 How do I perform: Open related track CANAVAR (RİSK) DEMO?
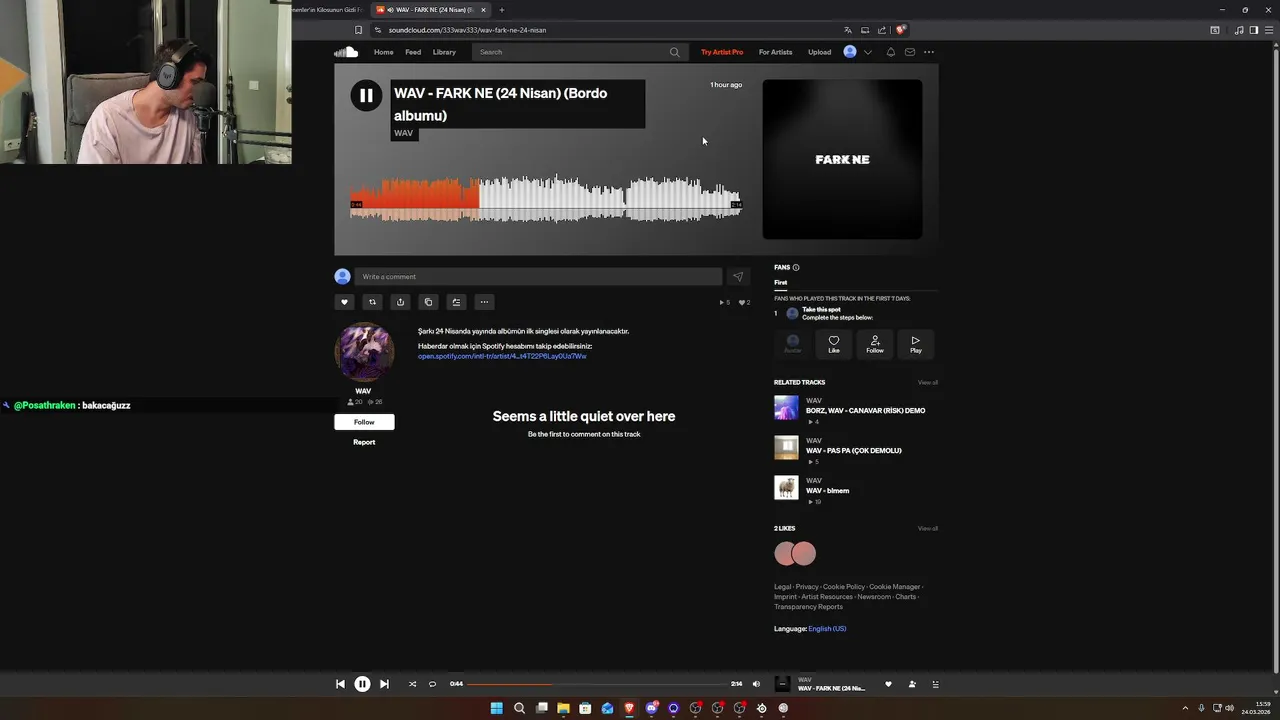[x=865, y=411]
